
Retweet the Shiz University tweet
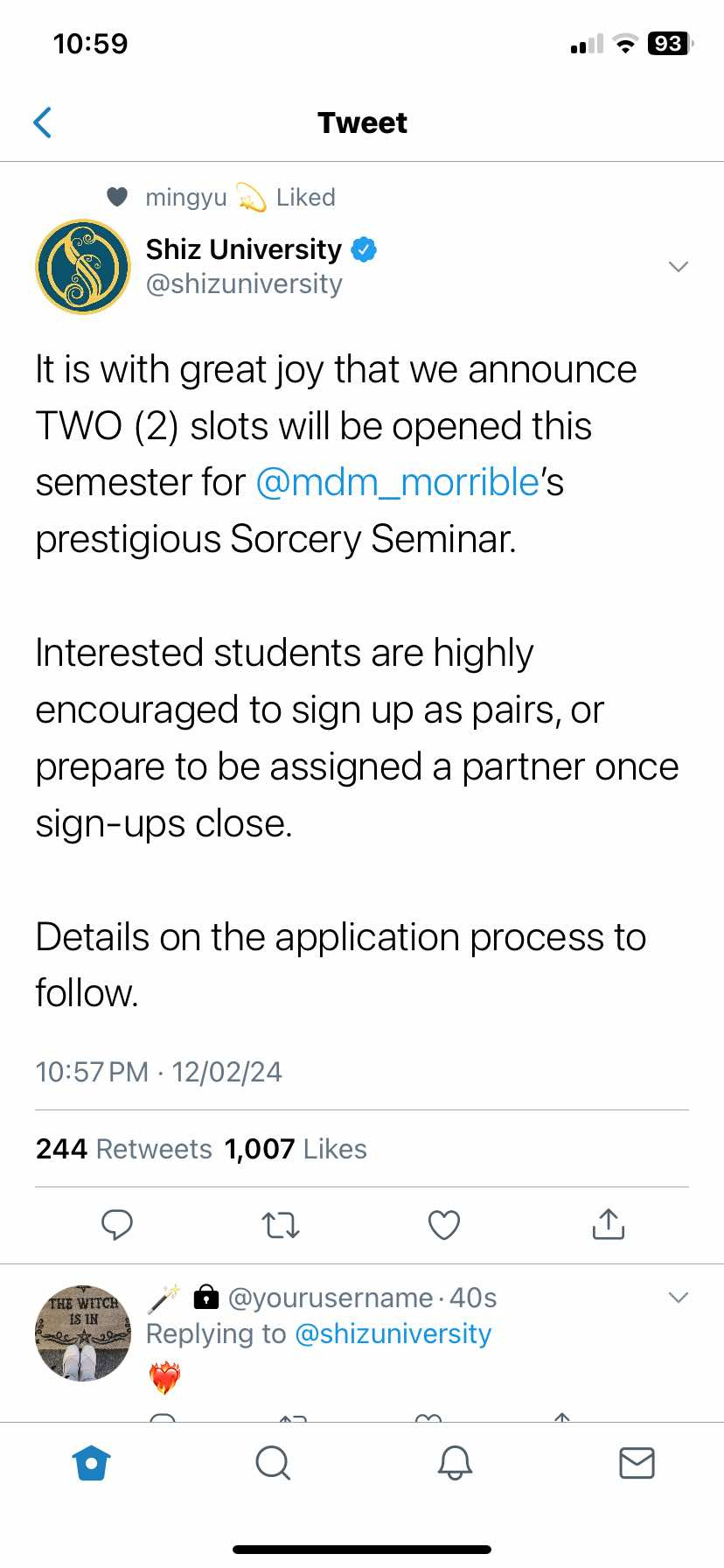coord(281,1225)
